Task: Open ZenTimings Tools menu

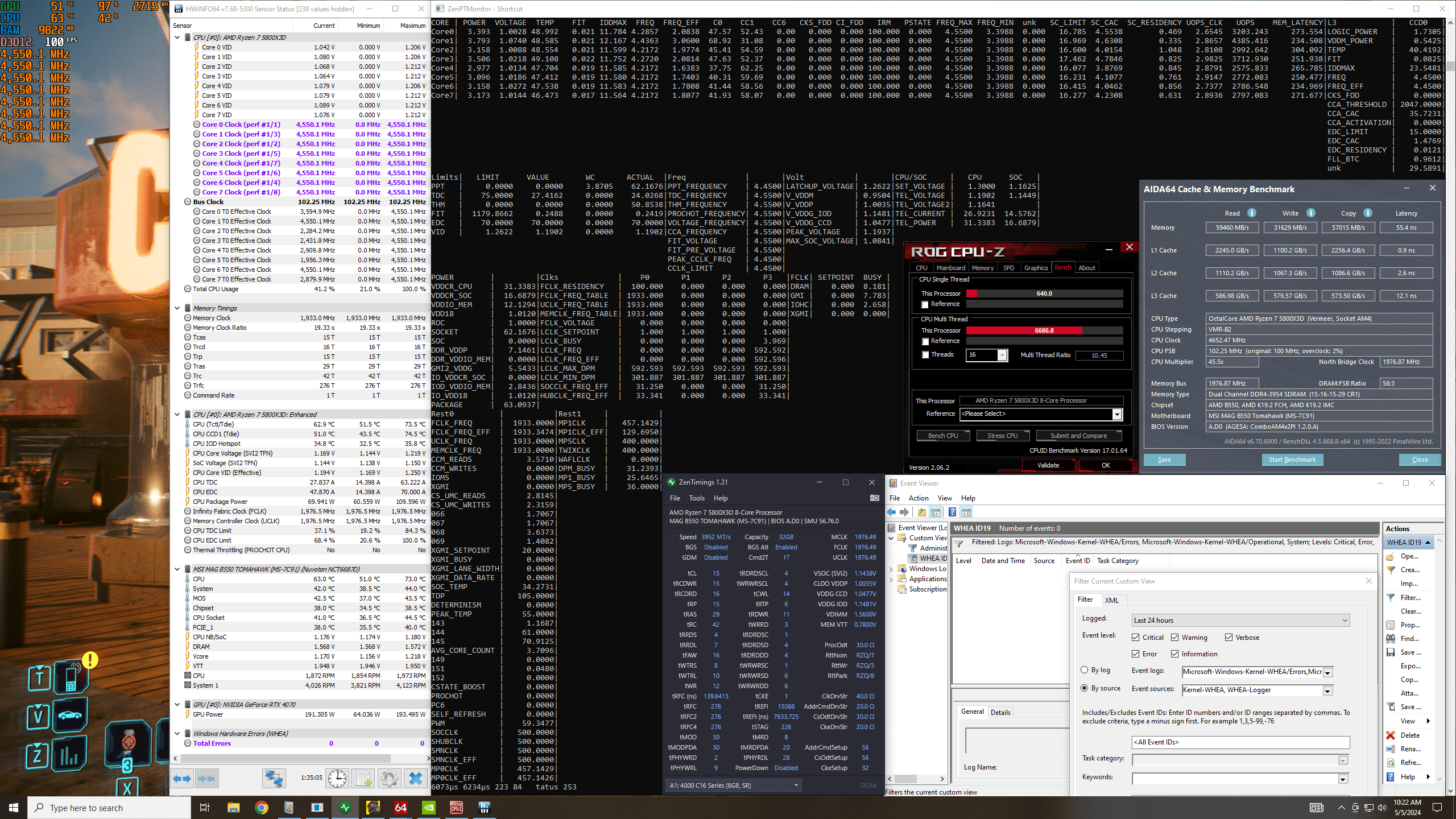Action: (697, 498)
